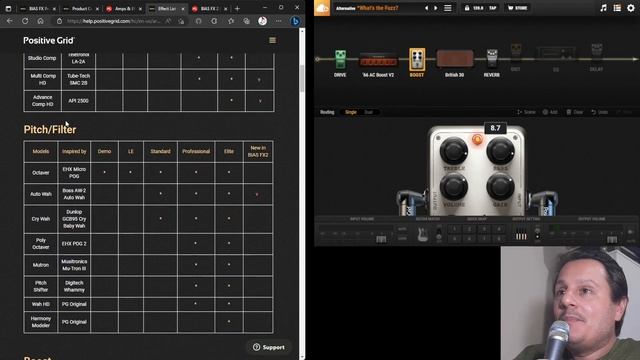Select the British 30 cabinet
Viewport: 640px width, 360px height.
pyautogui.click(x=455, y=59)
